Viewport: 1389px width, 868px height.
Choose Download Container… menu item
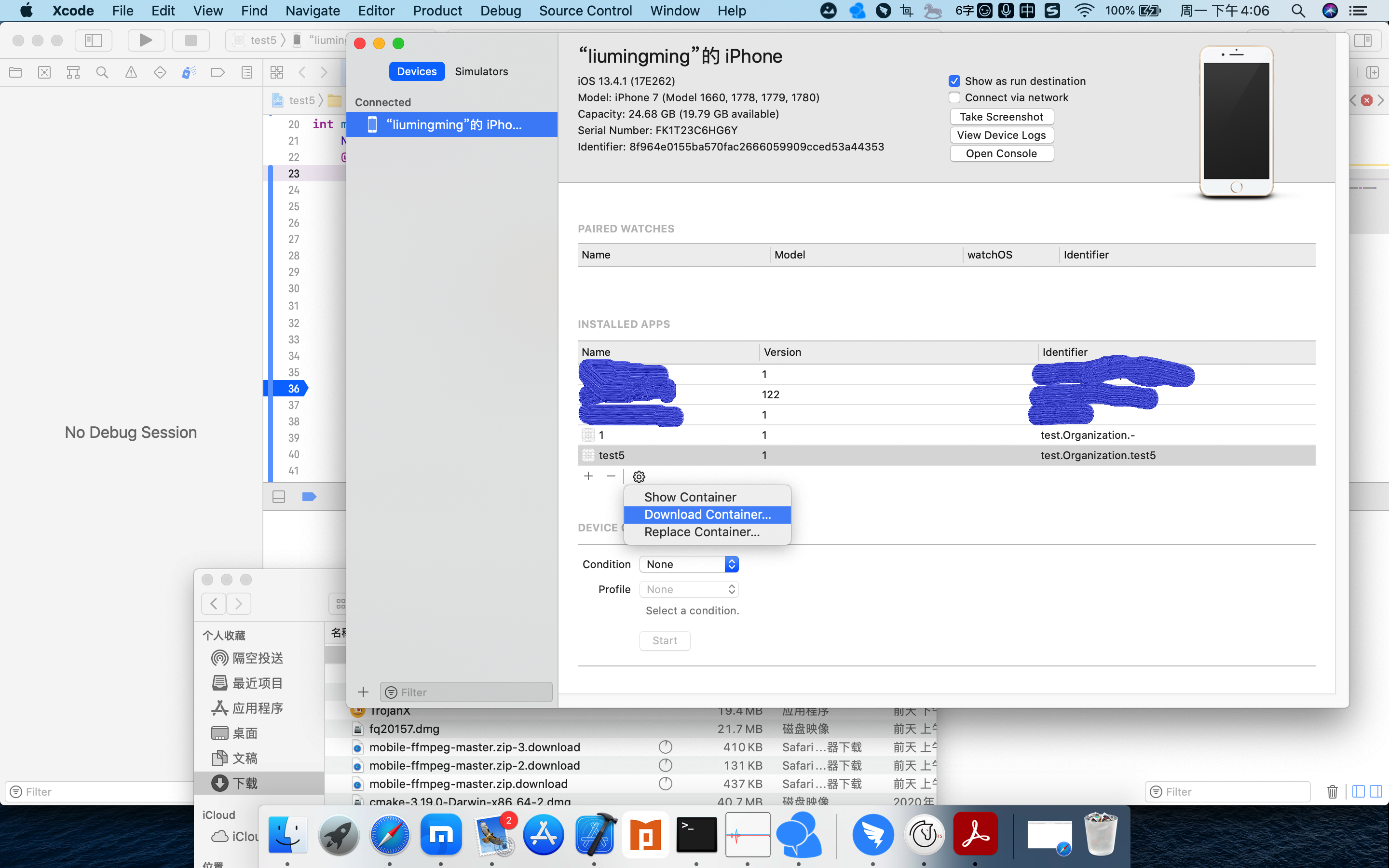pyautogui.click(x=707, y=515)
